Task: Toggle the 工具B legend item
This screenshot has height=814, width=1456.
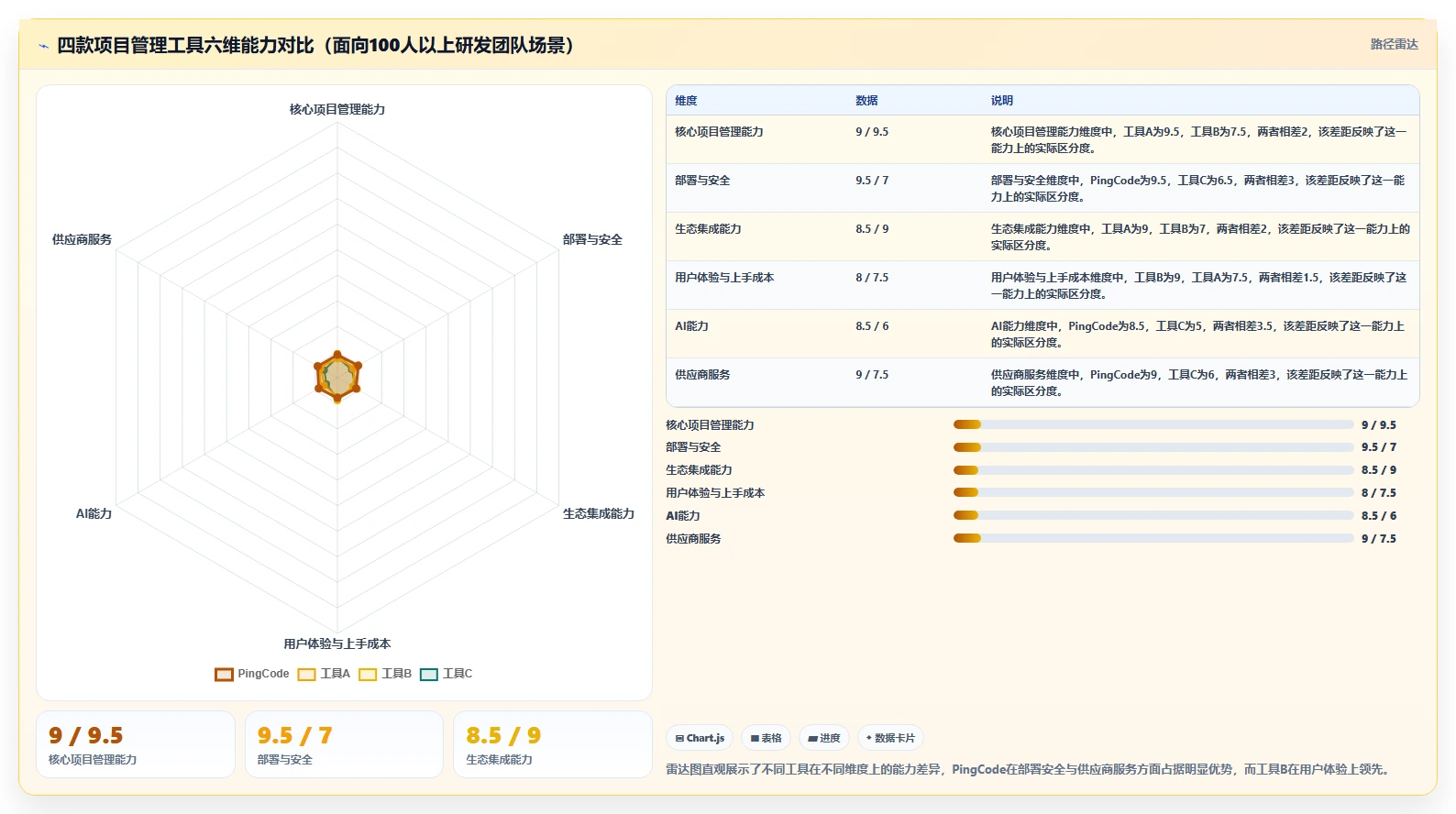Action: pos(385,674)
